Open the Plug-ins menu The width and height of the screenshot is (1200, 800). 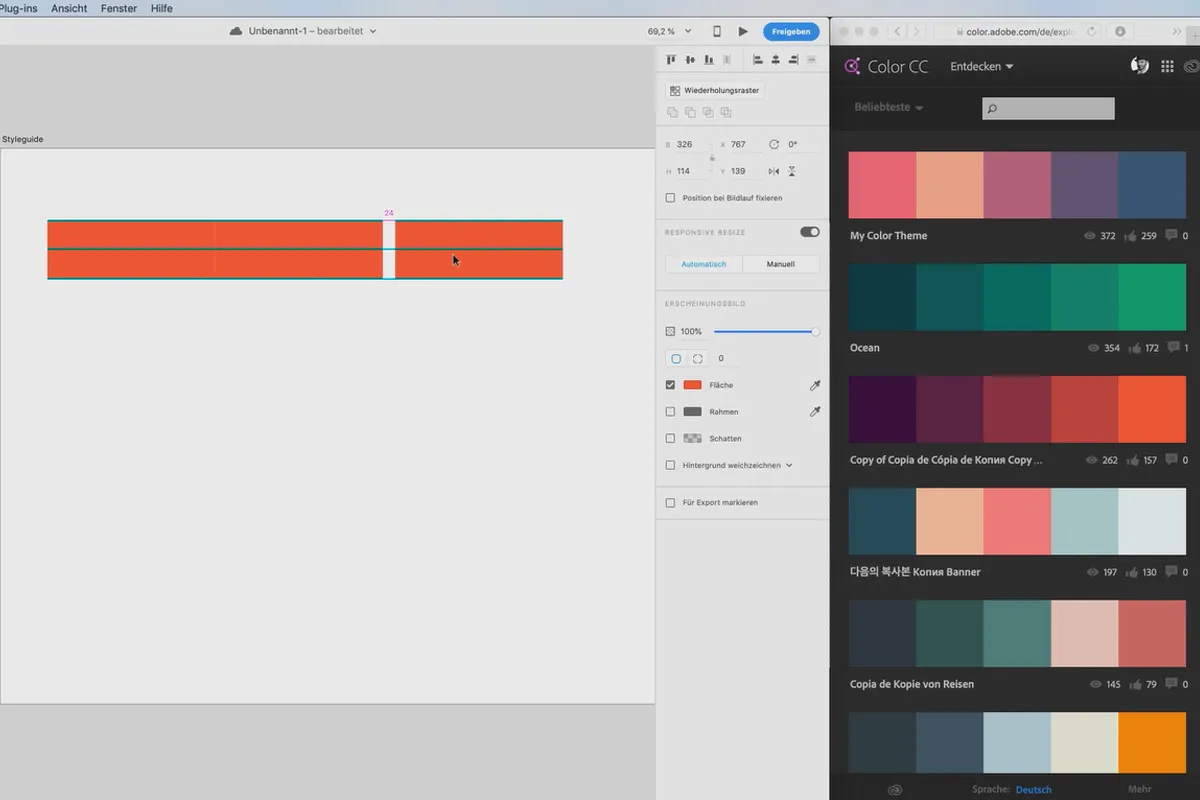pos(18,8)
